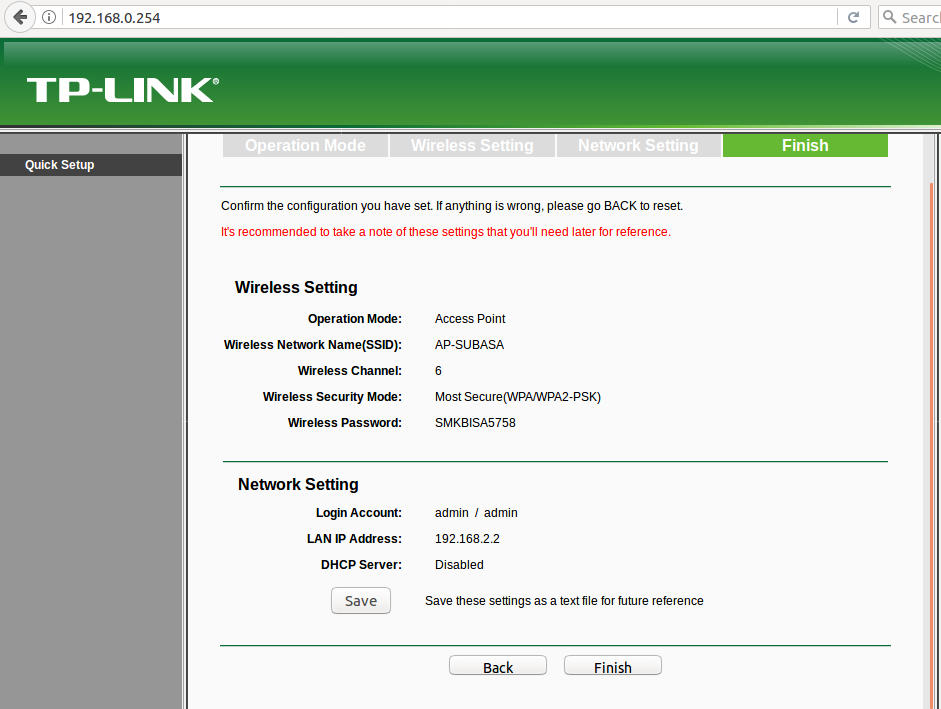Image resolution: width=941 pixels, height=709 pixels.
Task: Click the LAN IP Address value 192.168.2.2
Action: (468, 538)
